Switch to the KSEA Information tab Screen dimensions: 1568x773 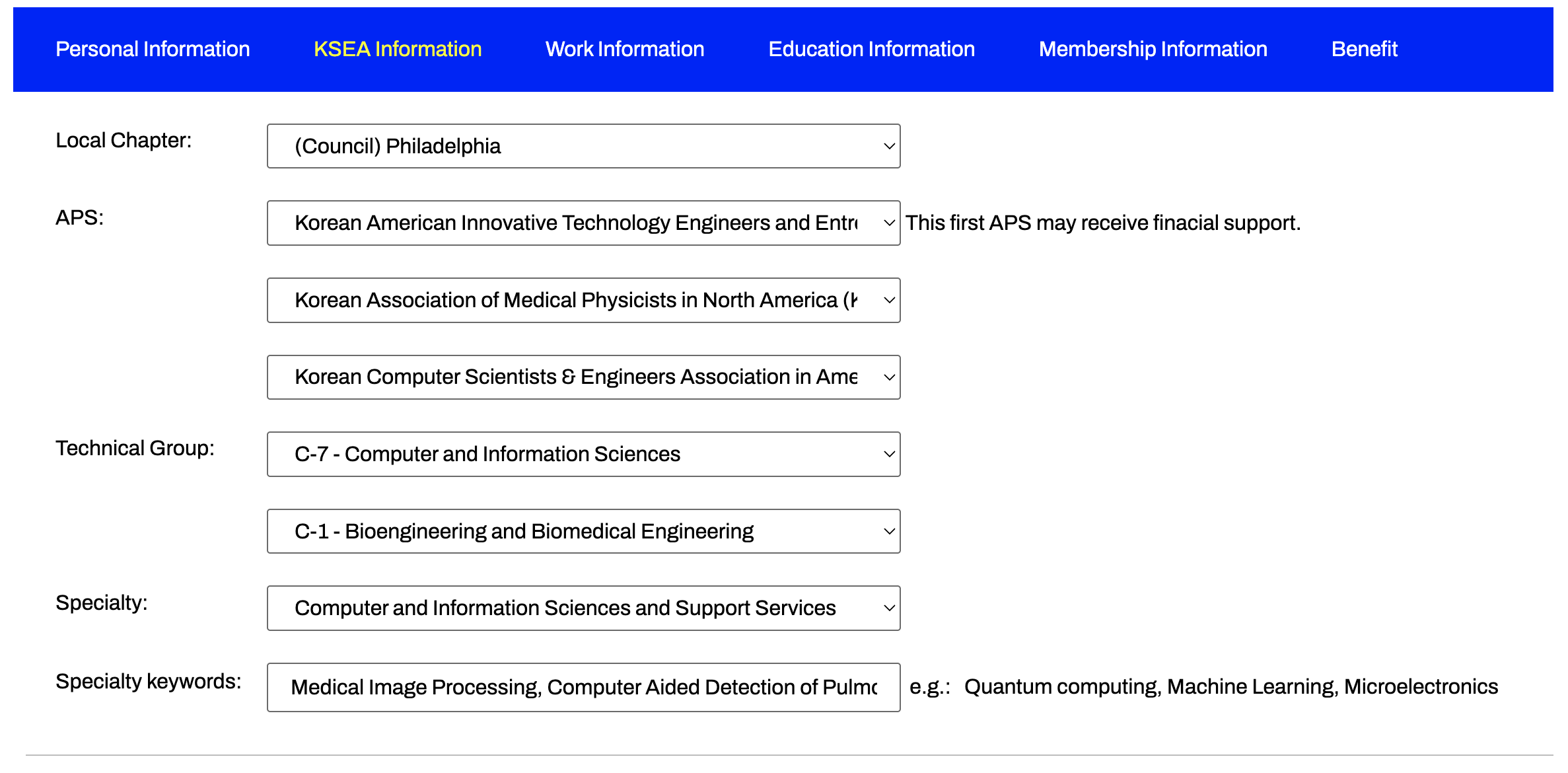point(397,49)
